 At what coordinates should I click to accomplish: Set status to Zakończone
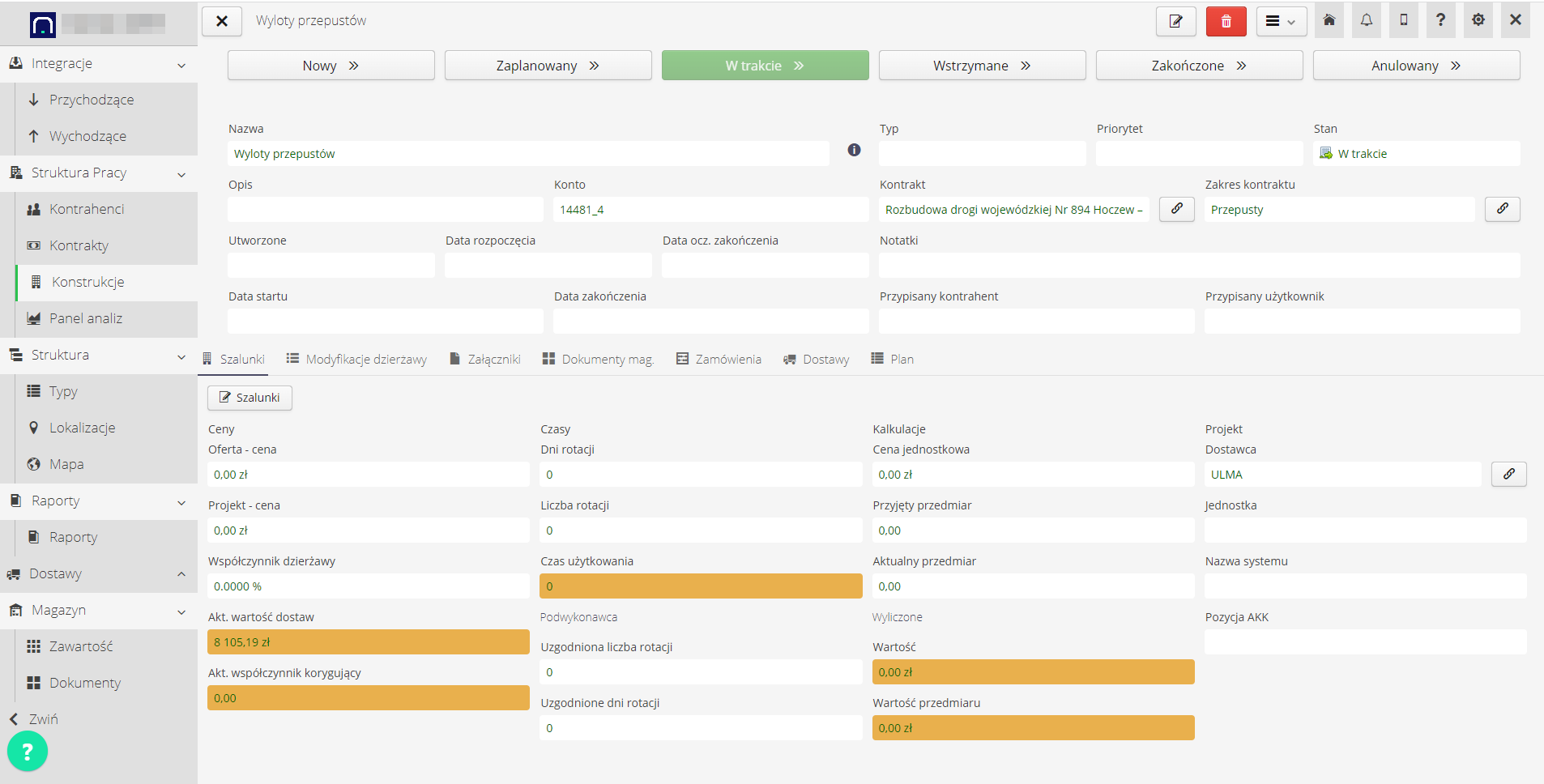click(x=1199, y=66)
